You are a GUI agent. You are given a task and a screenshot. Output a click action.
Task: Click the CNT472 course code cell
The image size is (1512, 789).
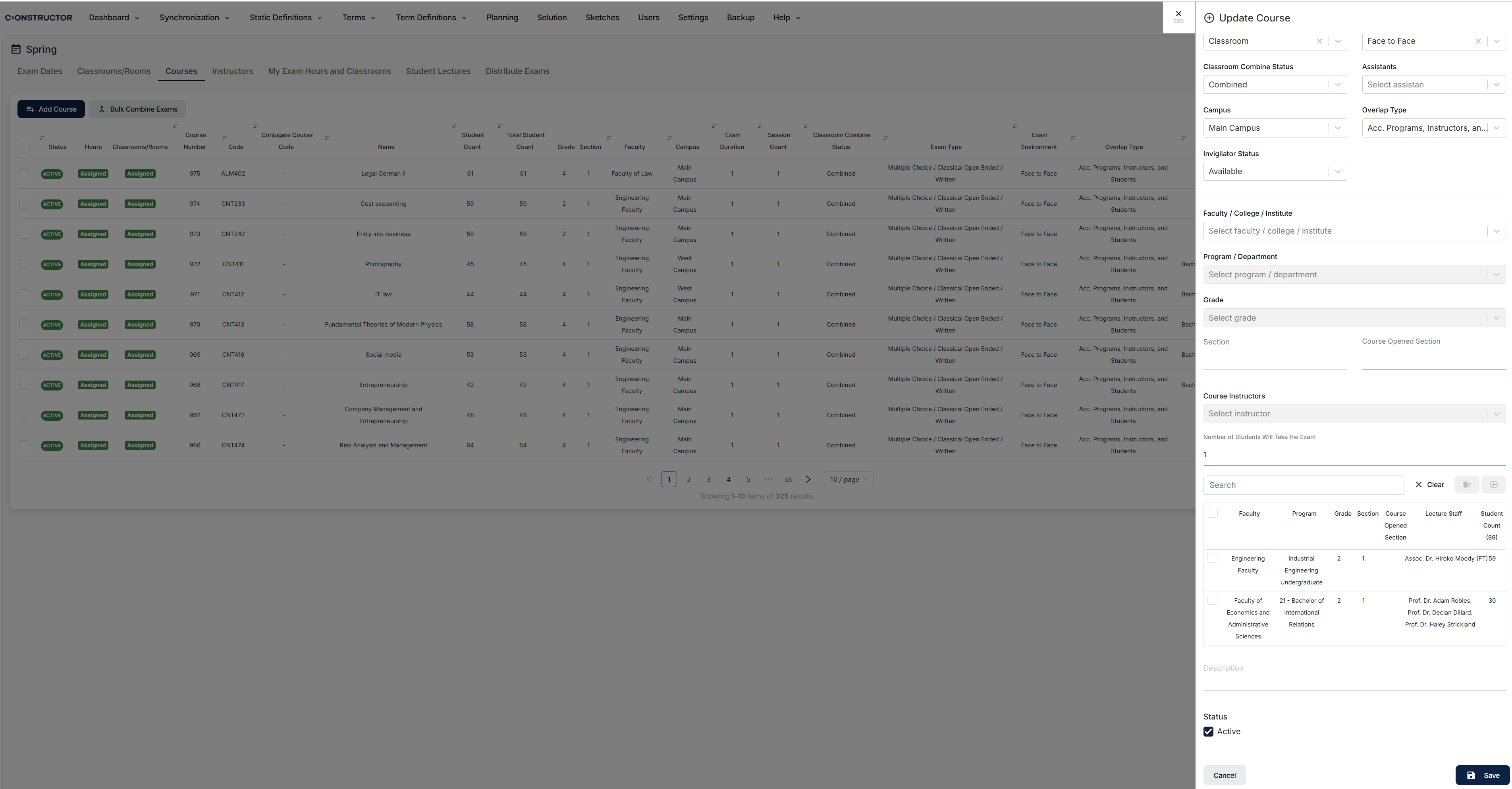[233, 415]
